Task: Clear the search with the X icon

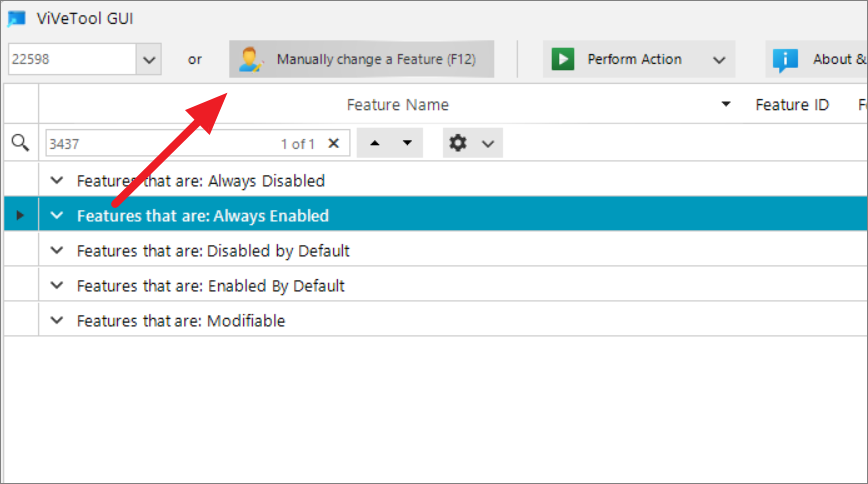Action: click(x=334, y=143)
